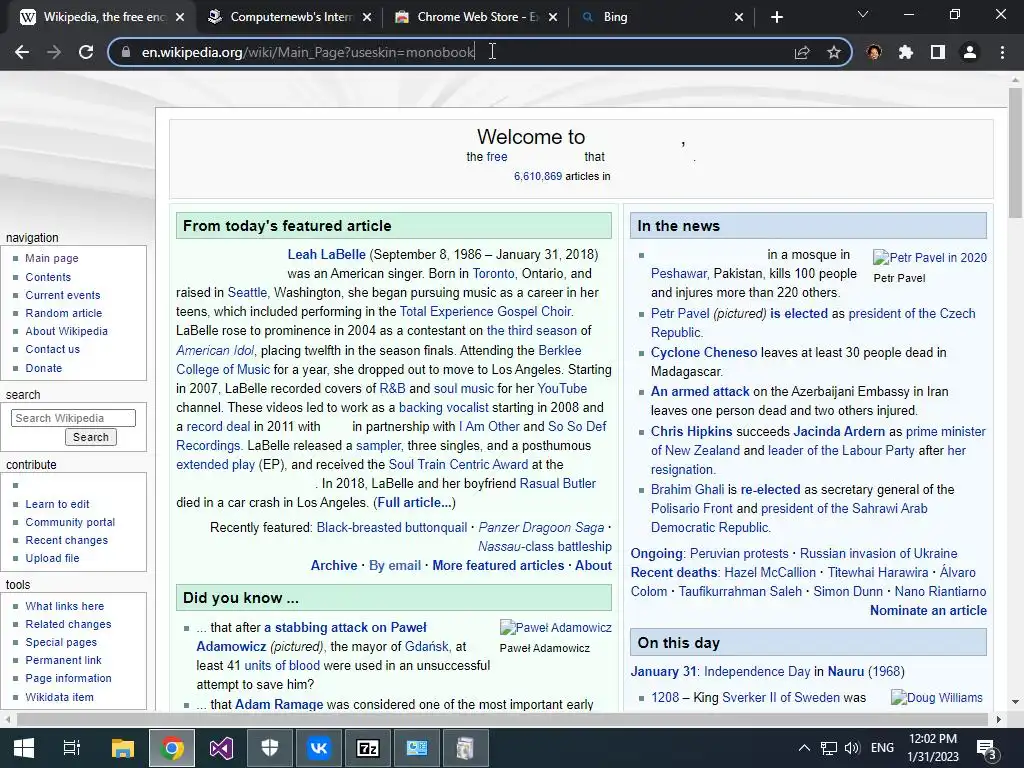This screenshot has height=768, width=1024.
Task: Open a new tab with plus button
Action: tap(776, 18)
